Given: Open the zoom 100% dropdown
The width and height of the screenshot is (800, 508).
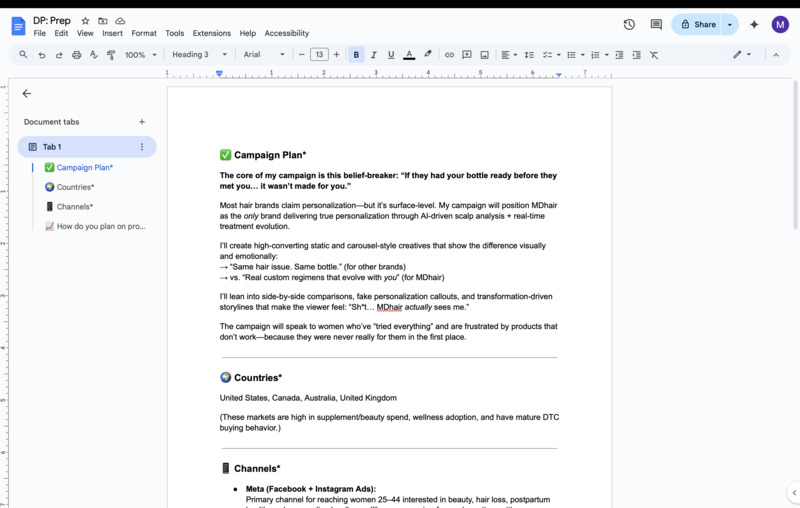Looking at the screenshot, I should 140,55.
